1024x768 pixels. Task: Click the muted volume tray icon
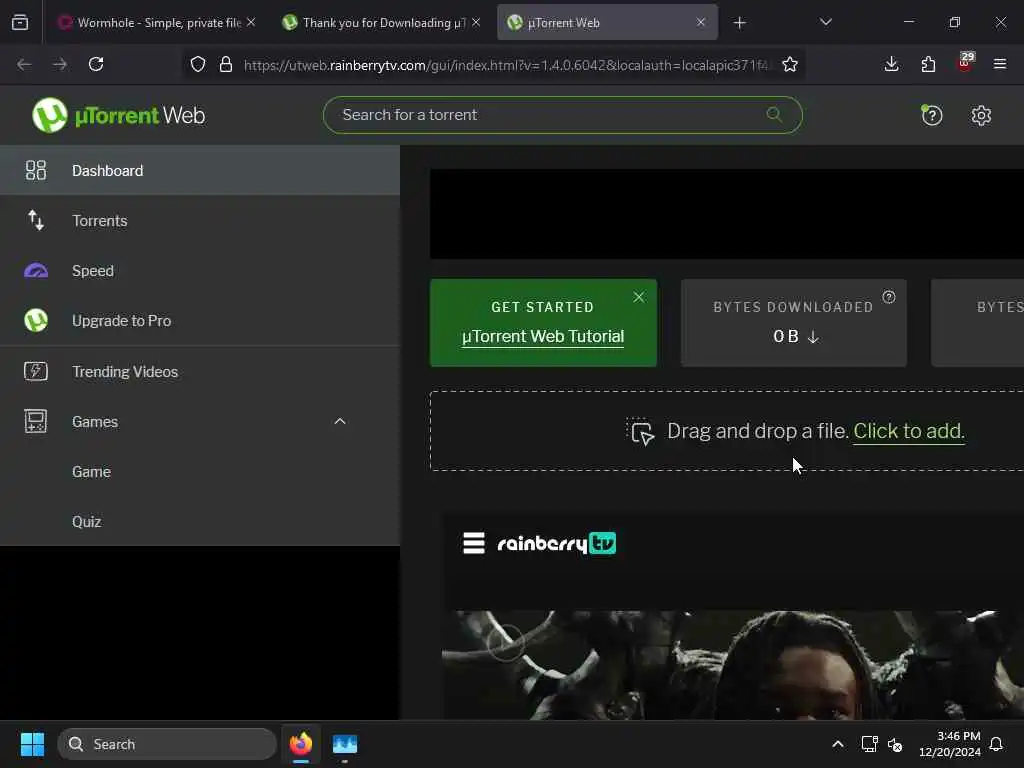(x=895, y=744)
